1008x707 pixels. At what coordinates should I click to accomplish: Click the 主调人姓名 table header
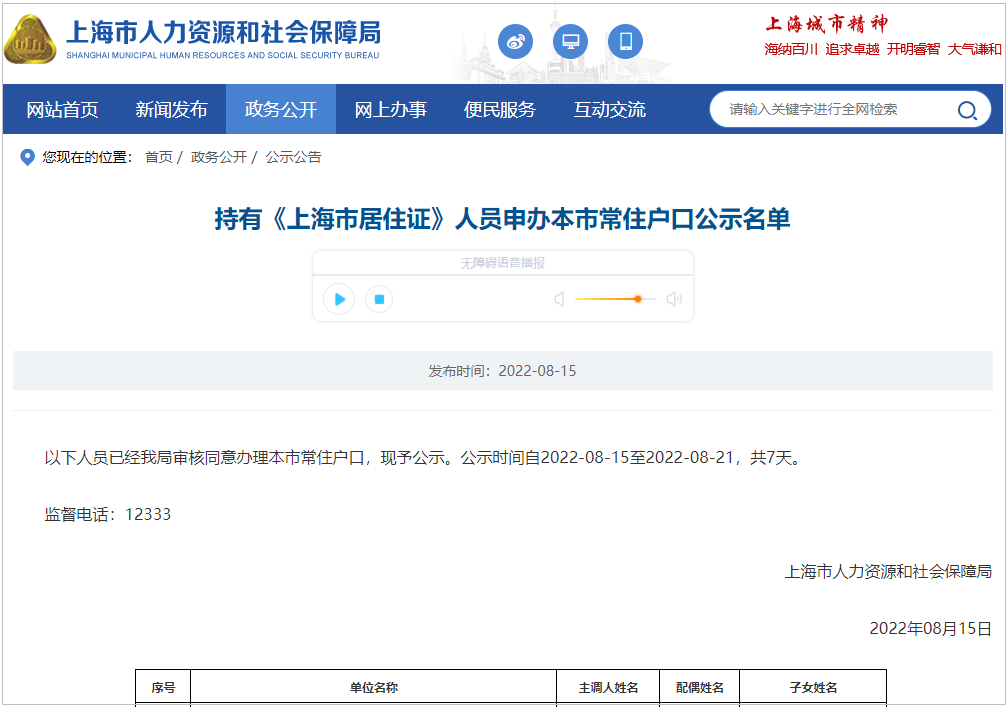tap(608, 688)
